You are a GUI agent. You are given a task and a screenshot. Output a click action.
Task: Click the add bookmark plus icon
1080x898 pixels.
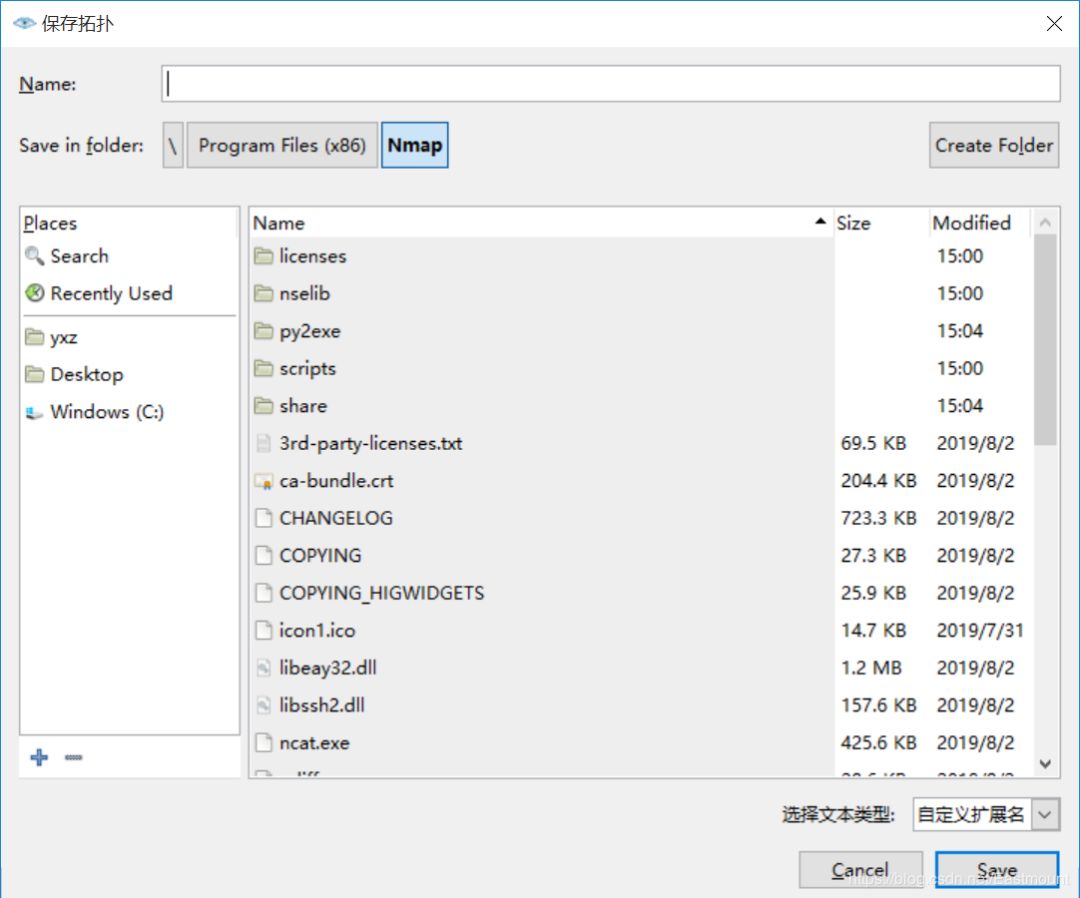click(39, 757)
